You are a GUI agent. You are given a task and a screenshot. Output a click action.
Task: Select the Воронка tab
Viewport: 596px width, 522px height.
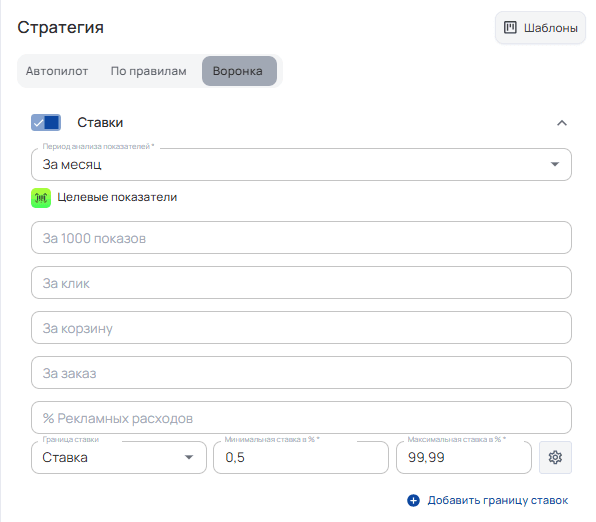click(x=239, y=71)
